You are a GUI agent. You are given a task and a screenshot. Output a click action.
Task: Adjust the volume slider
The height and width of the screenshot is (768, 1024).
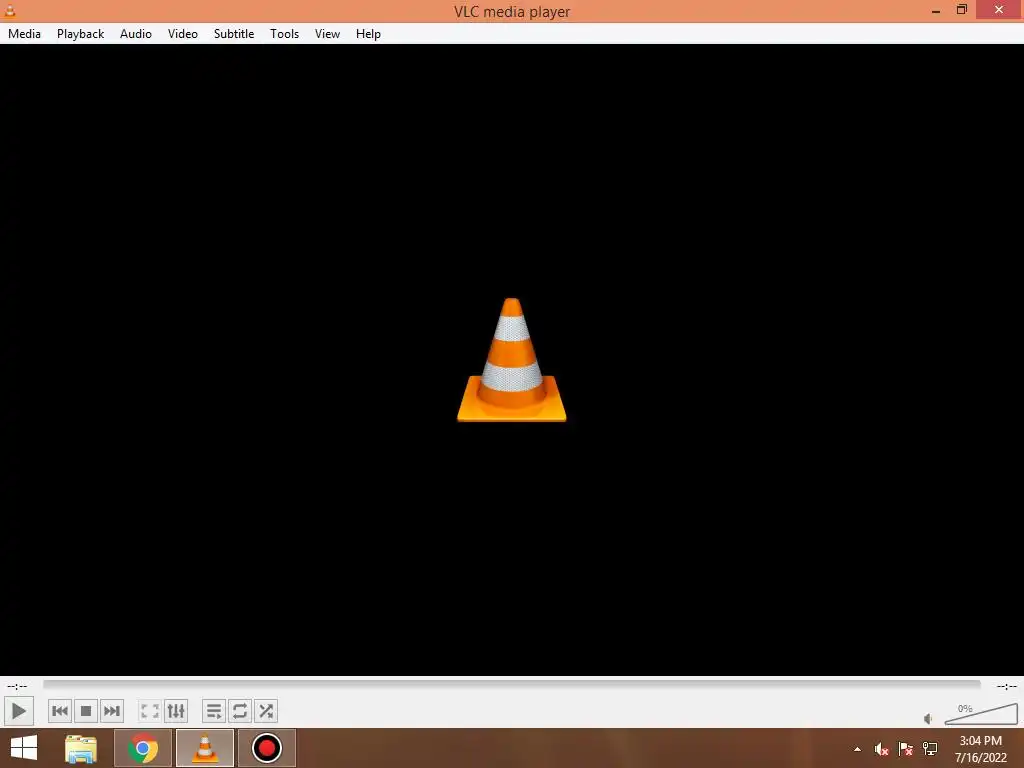point(981,714)
